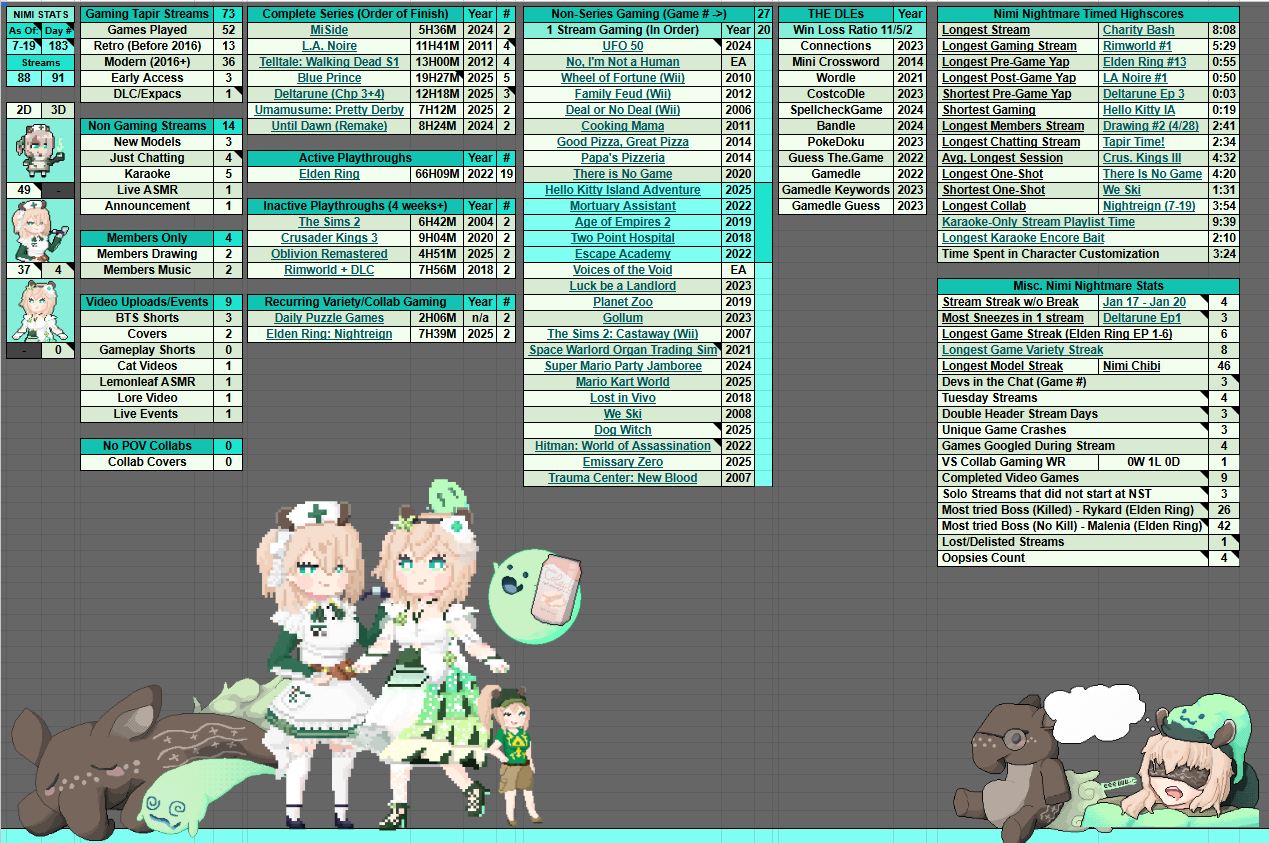Open Wheel of Fortune (Wii) link
The width and height of the screenshot is (1269, 843).
[x=623, y=78]
